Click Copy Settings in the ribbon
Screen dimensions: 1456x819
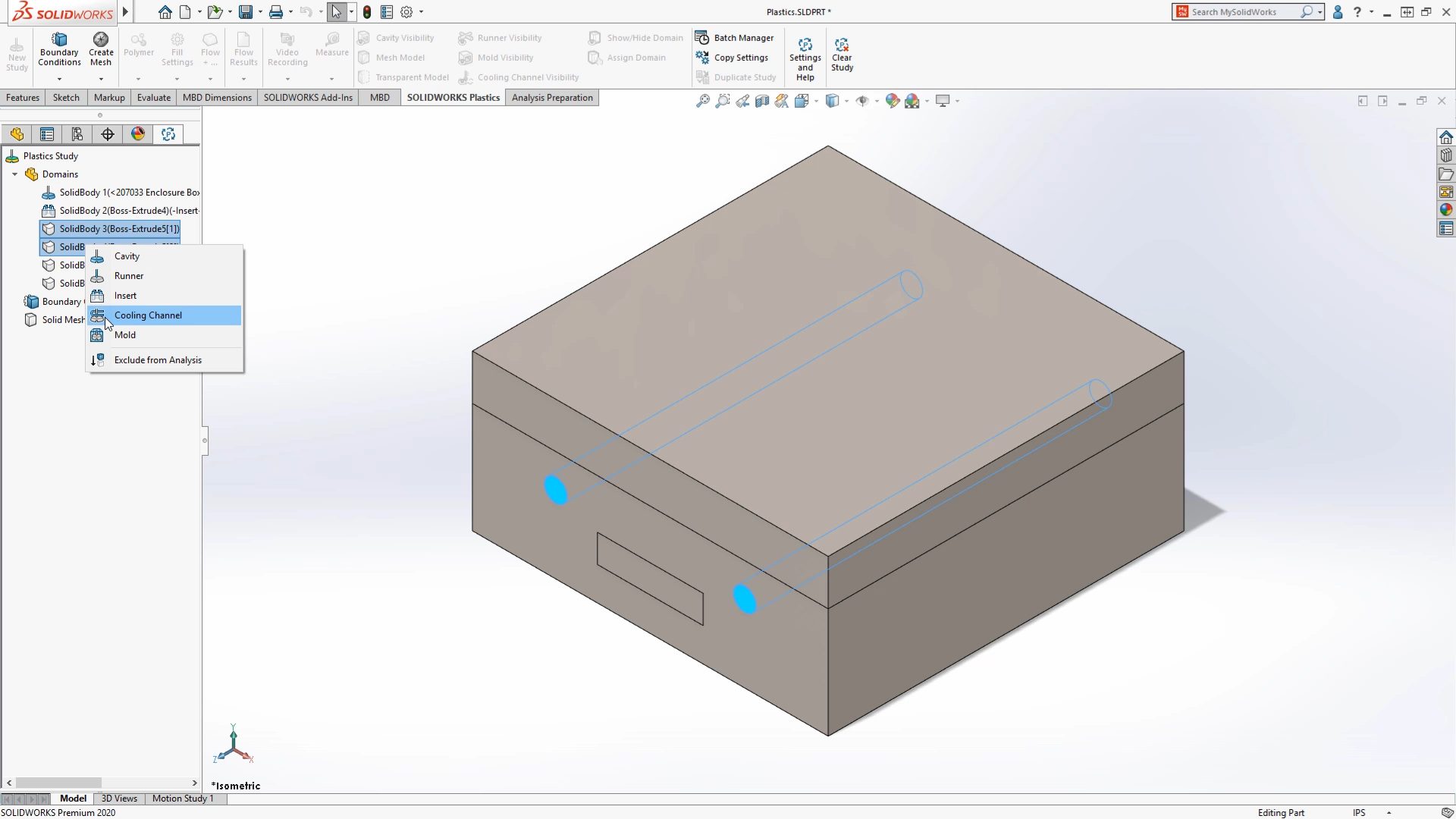coord(732,58)
